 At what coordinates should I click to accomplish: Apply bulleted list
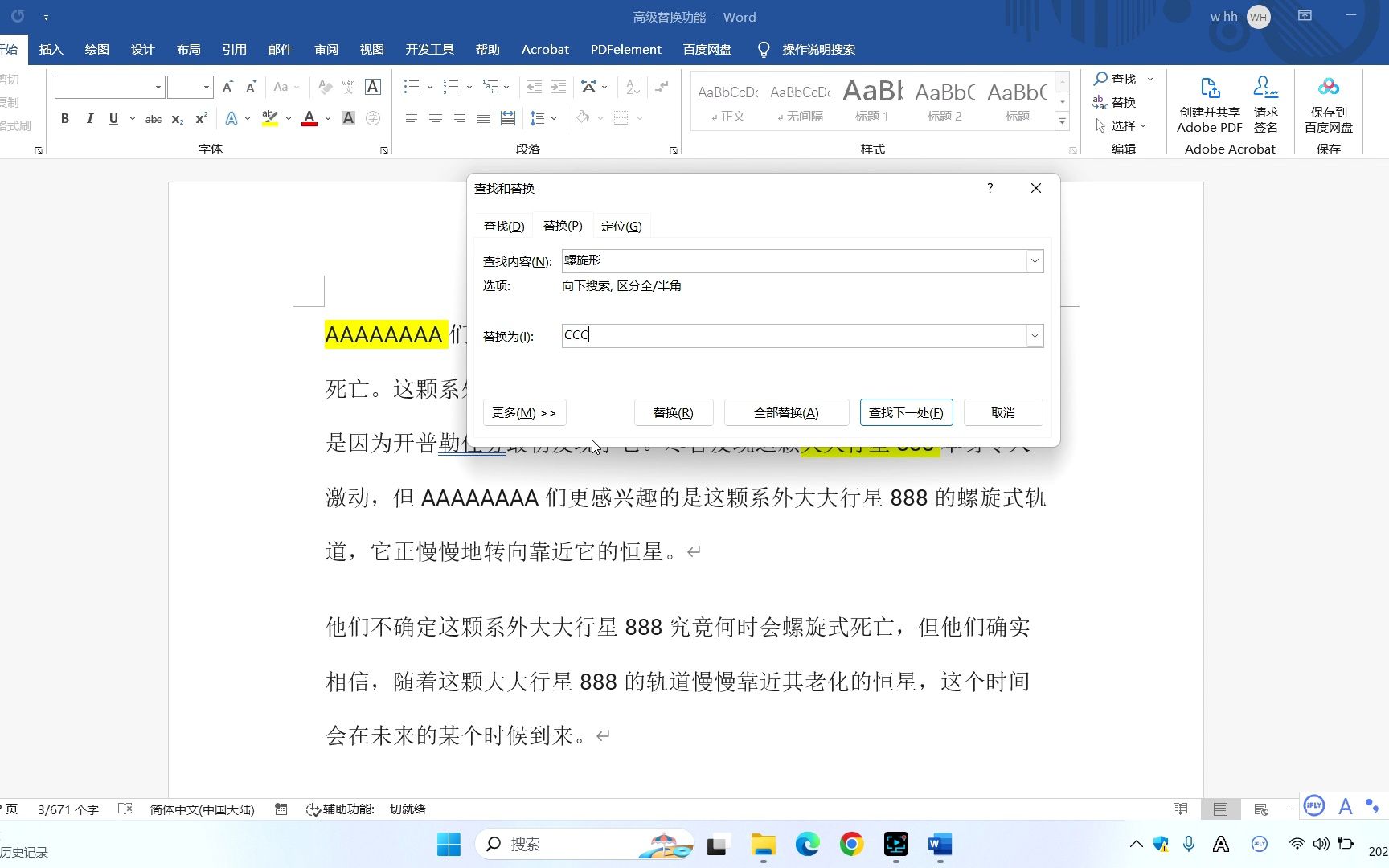[x=412, y=87]
